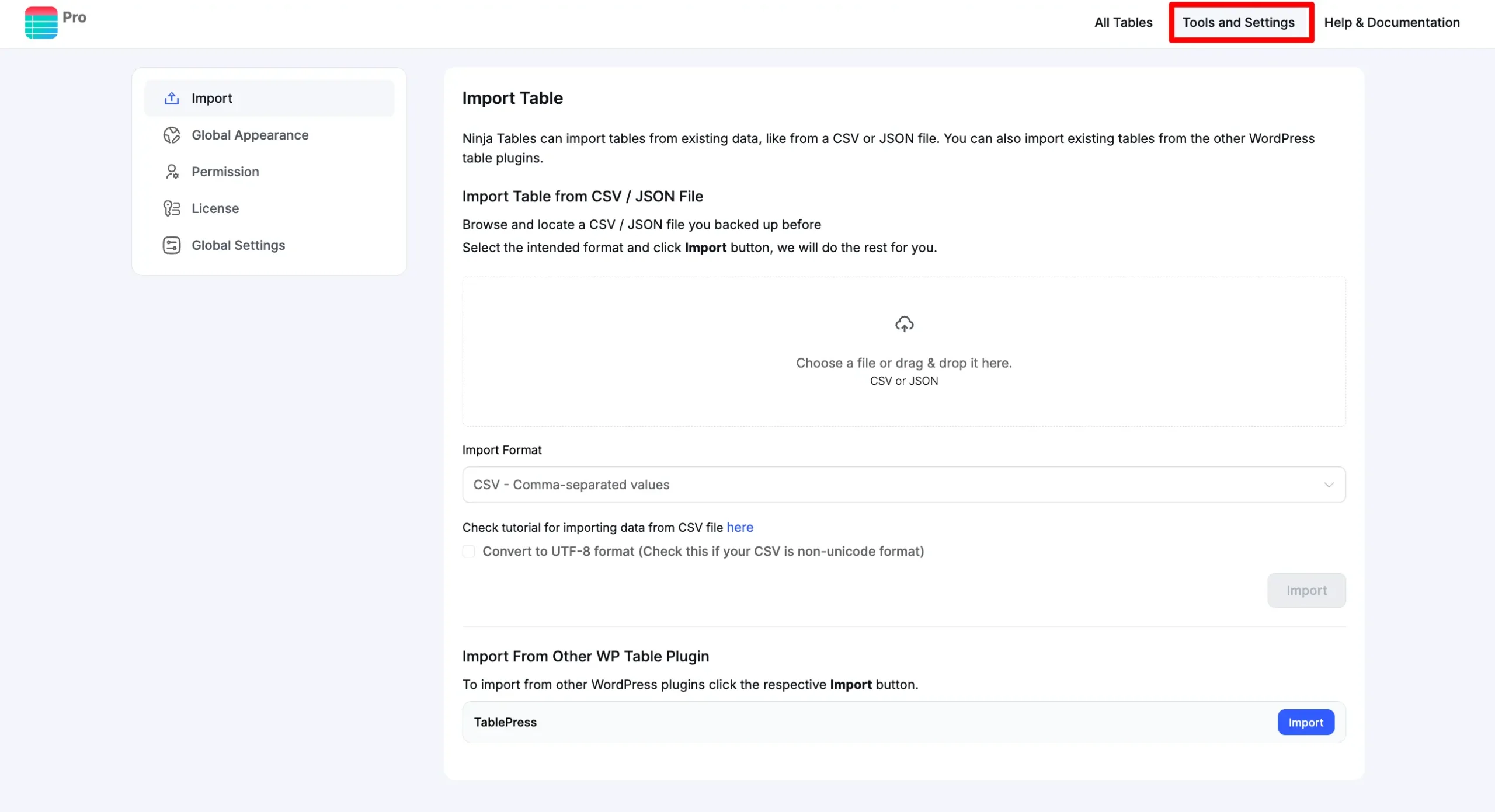The image size is (1495, 812).
Task: Open the Import Format dropdown
Action: click(904, 485)
